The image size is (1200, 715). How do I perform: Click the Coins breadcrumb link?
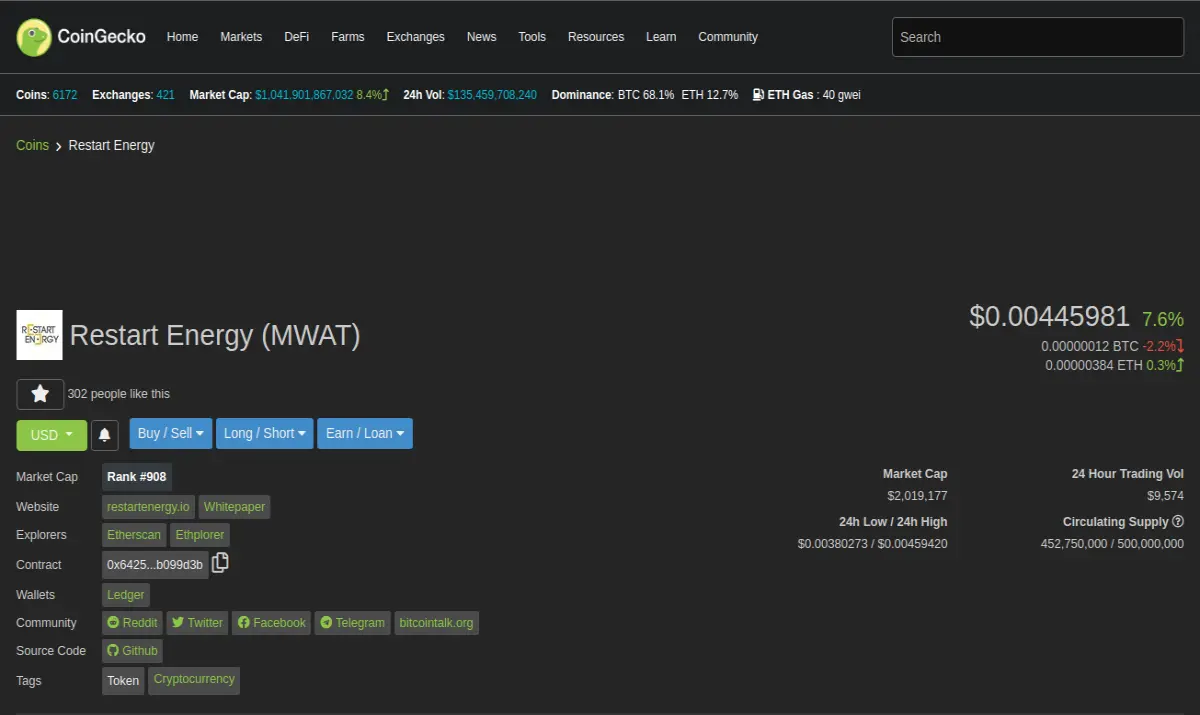pyautogui.click(x=32, y=145)
